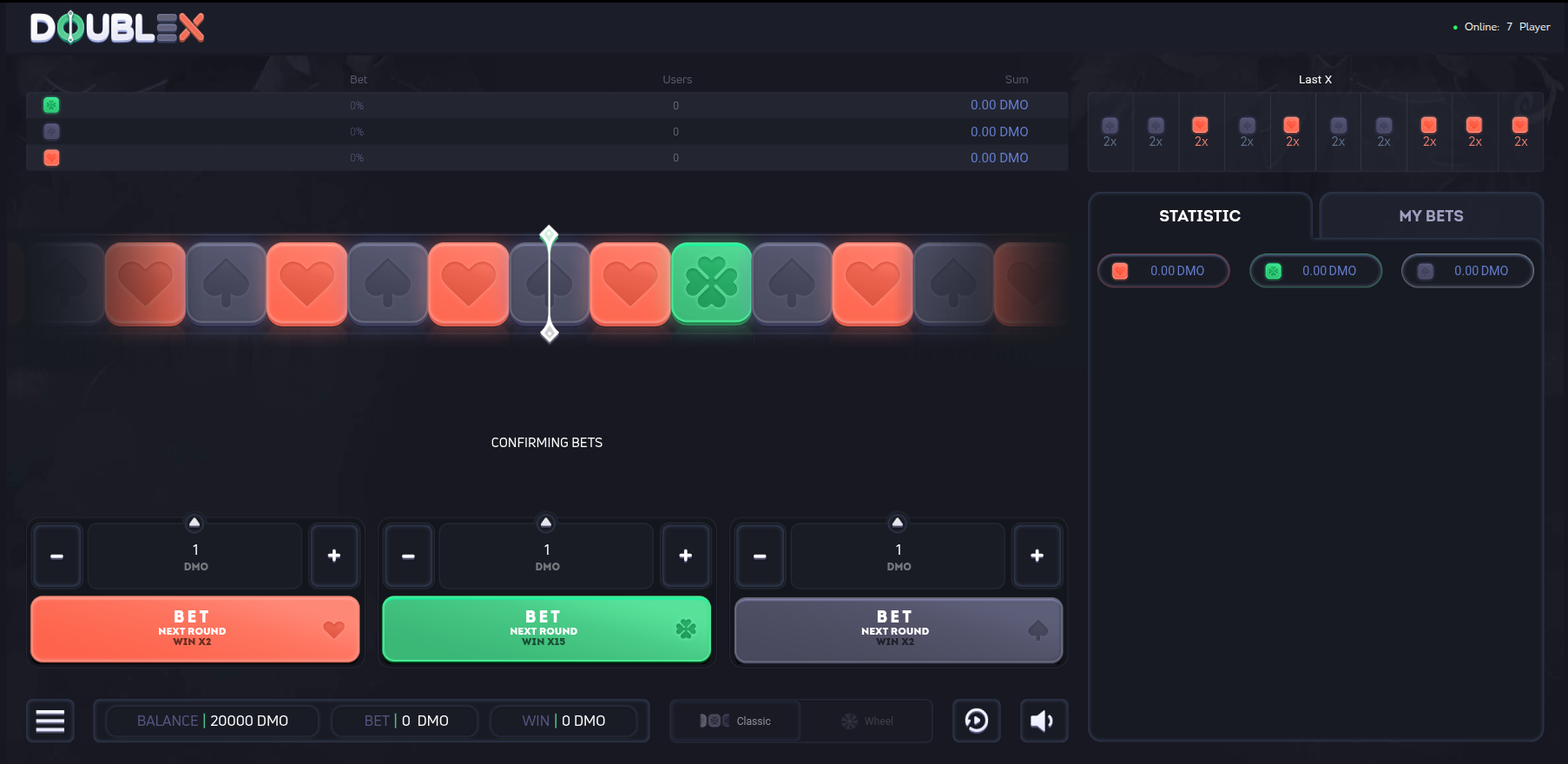Click the roulette pointer marker
The width and height of the screenshot is (1568, 764).
click(x=549, y=284)
